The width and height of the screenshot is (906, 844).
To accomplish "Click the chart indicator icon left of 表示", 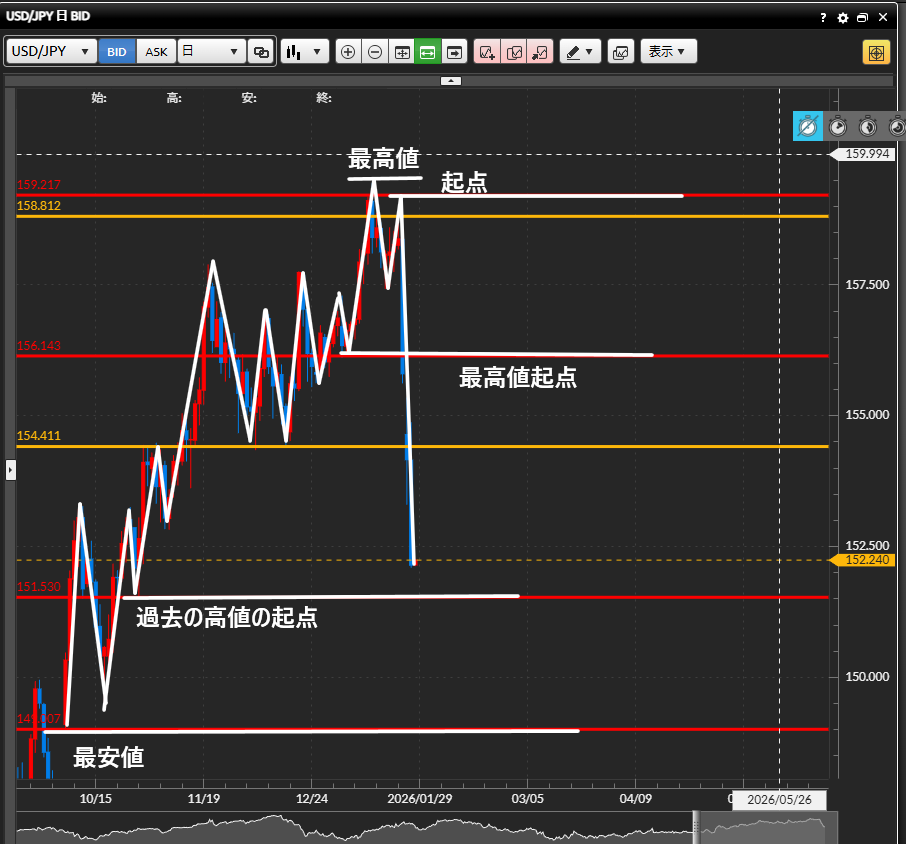I will tap(621, 52).
